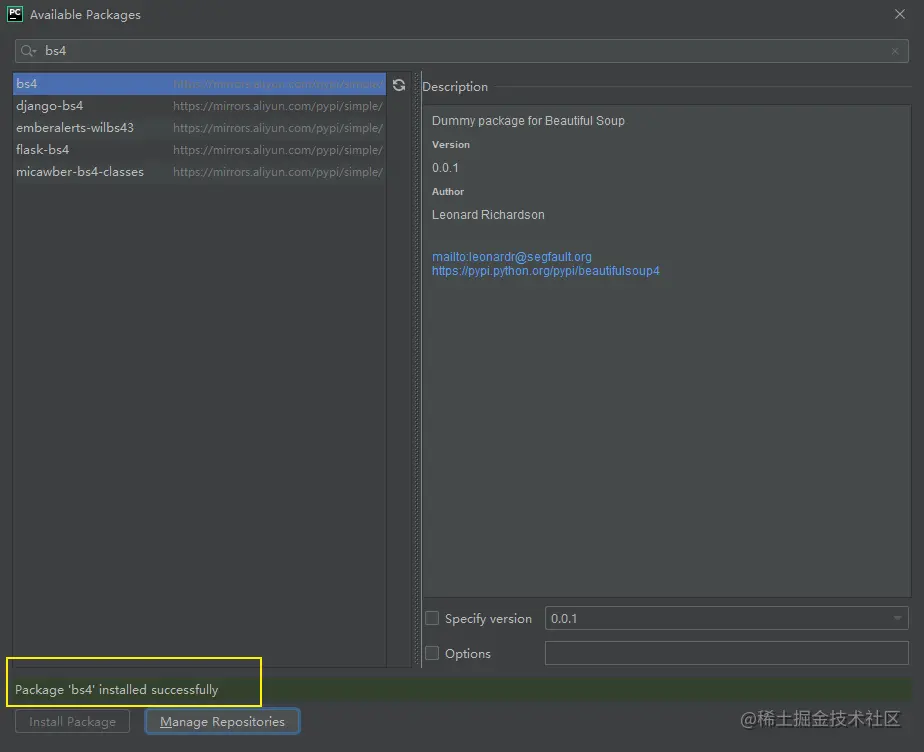Clear the search with the X icon

coord(895,50)
